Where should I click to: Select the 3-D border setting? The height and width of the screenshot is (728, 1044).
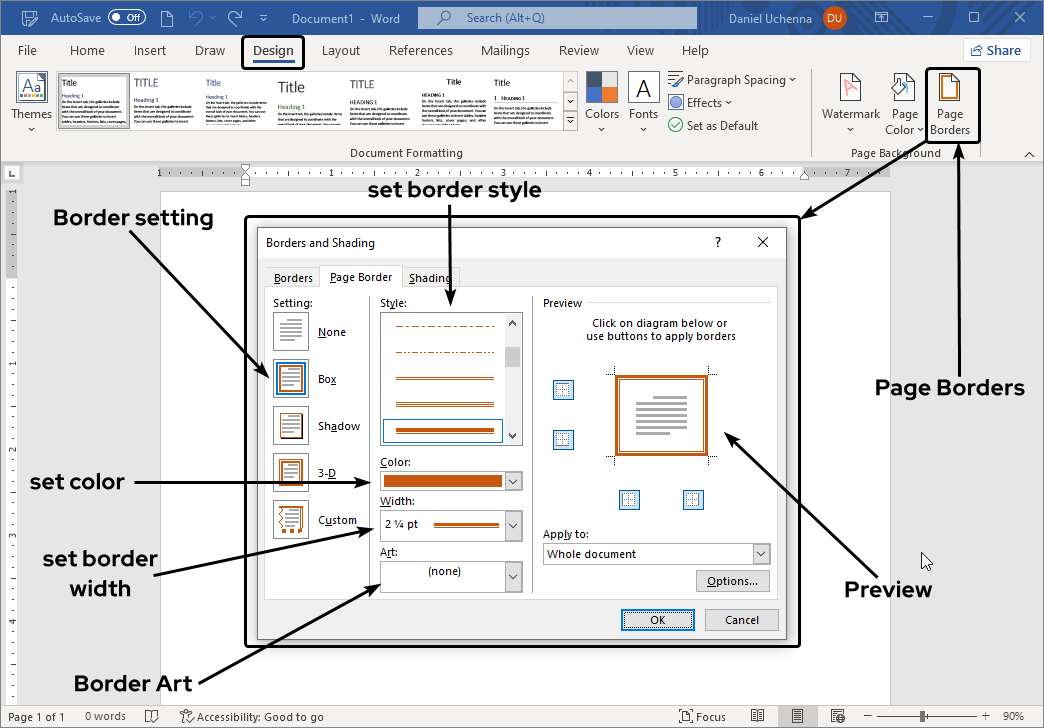[290, 472]
